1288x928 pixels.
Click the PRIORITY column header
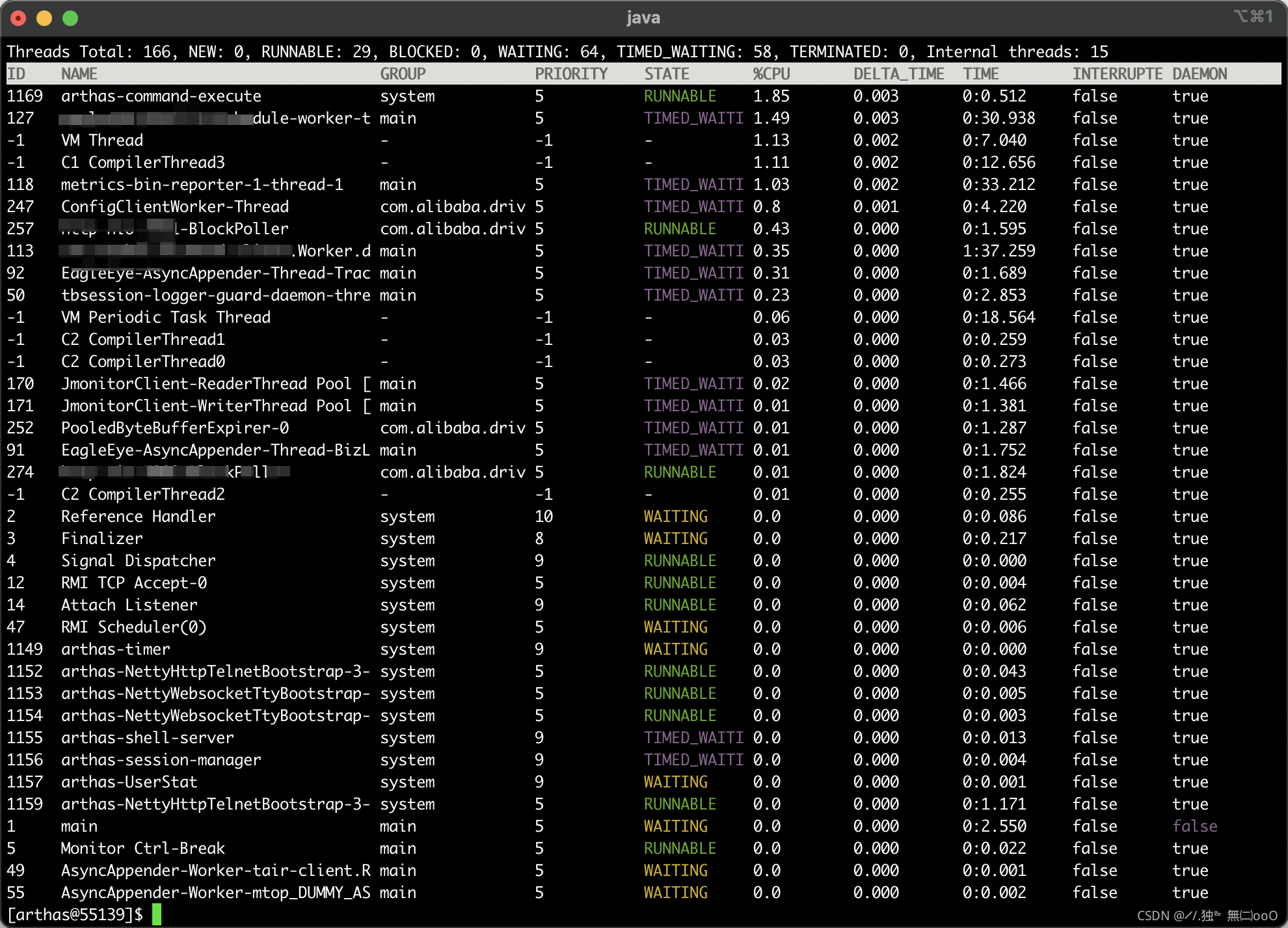(x=571, y=74)
